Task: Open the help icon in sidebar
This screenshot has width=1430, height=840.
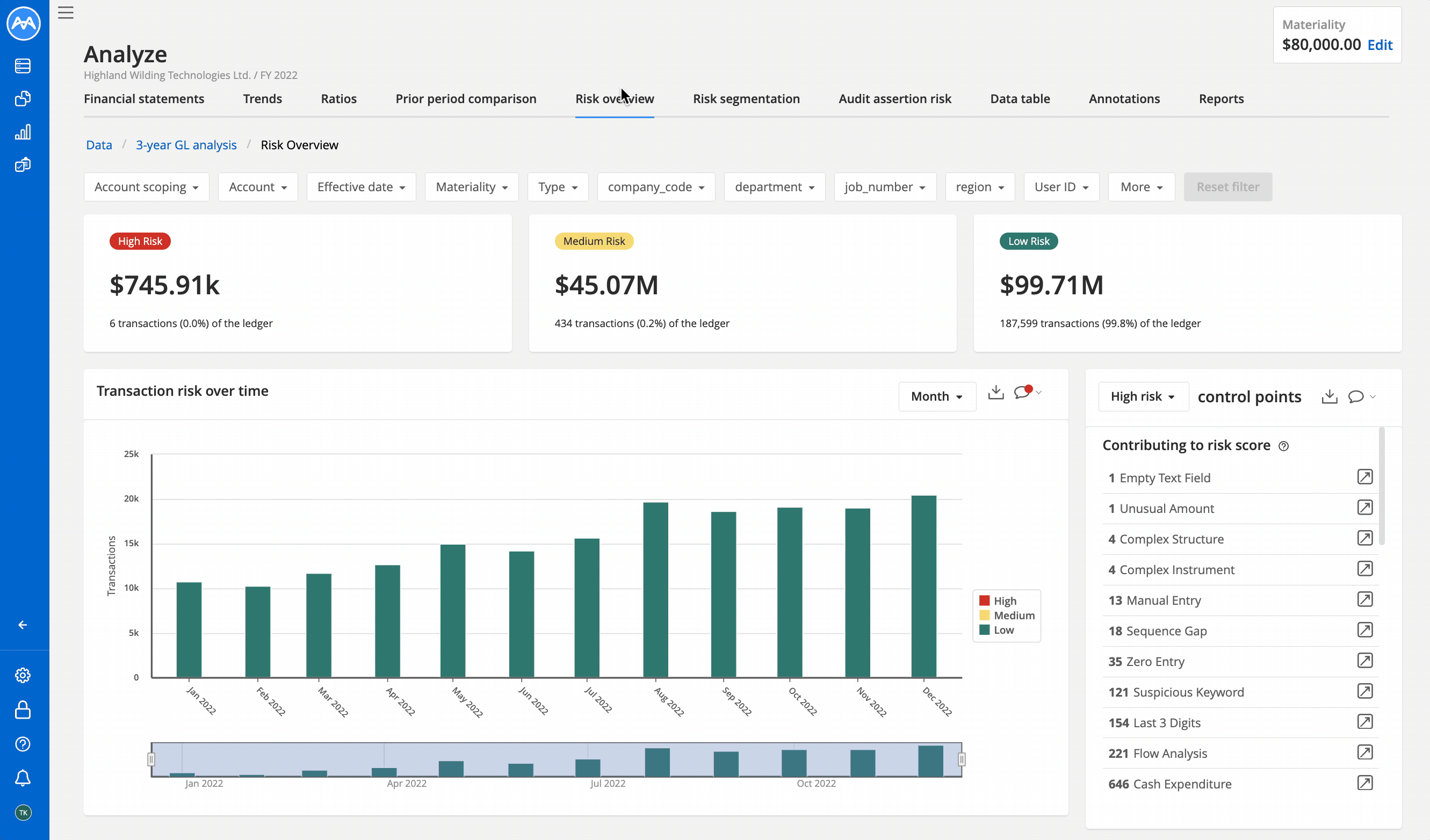Action: (x=23, y=744)
